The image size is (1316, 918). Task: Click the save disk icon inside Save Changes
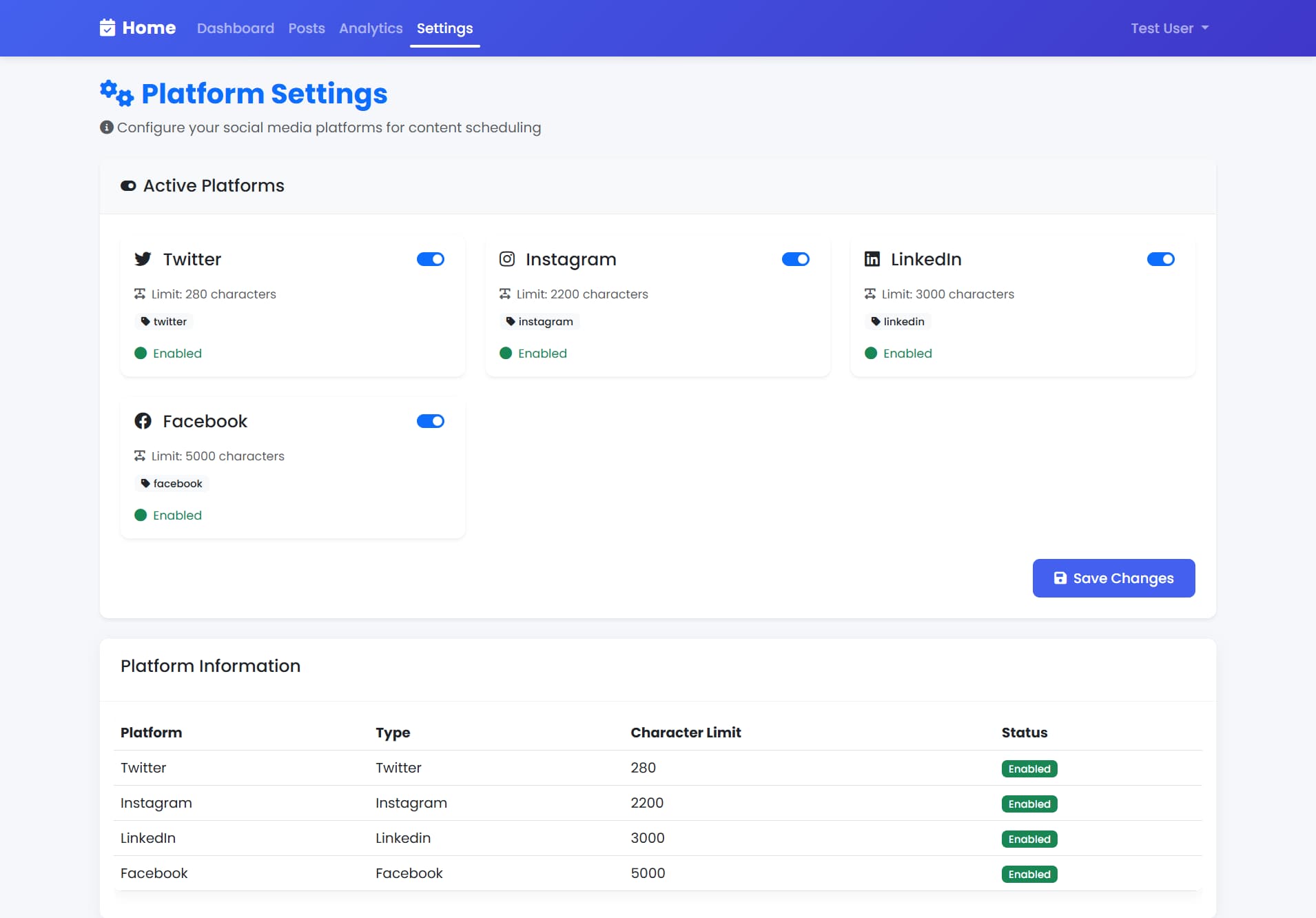[1060, 578]
